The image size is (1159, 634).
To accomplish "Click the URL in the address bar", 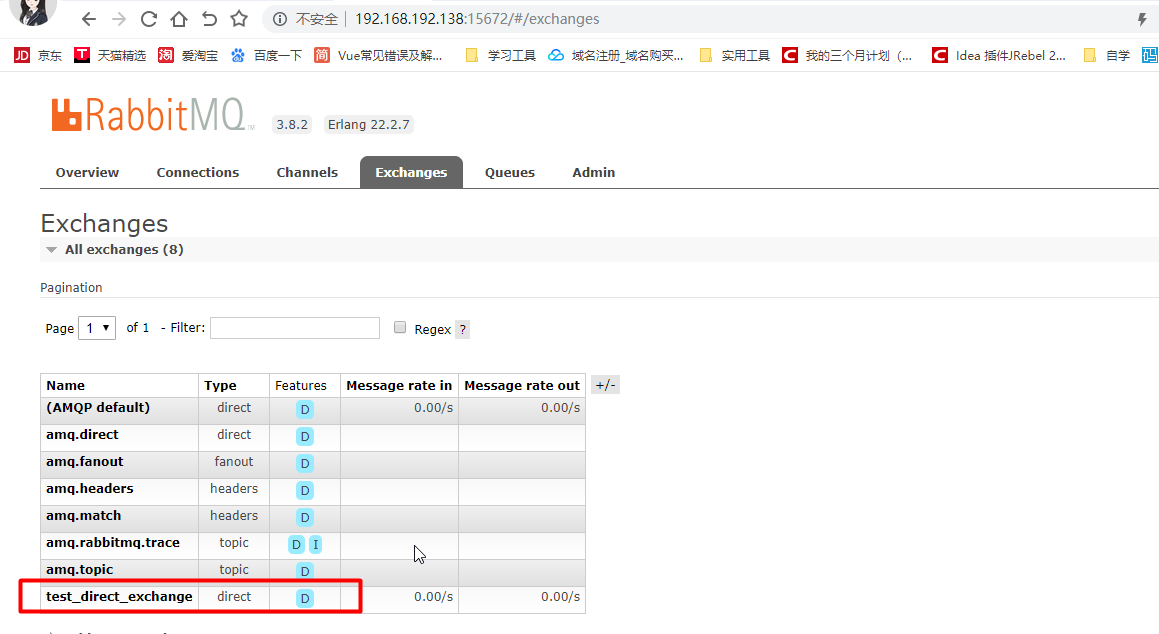I will 477,19.
